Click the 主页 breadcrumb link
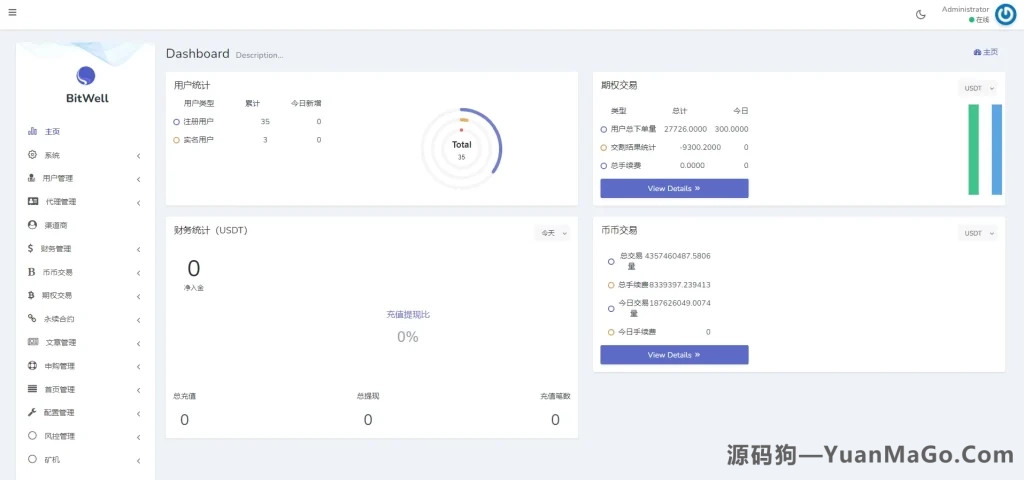The width and height of the screenshot is (1024, 480). (985, 52)
